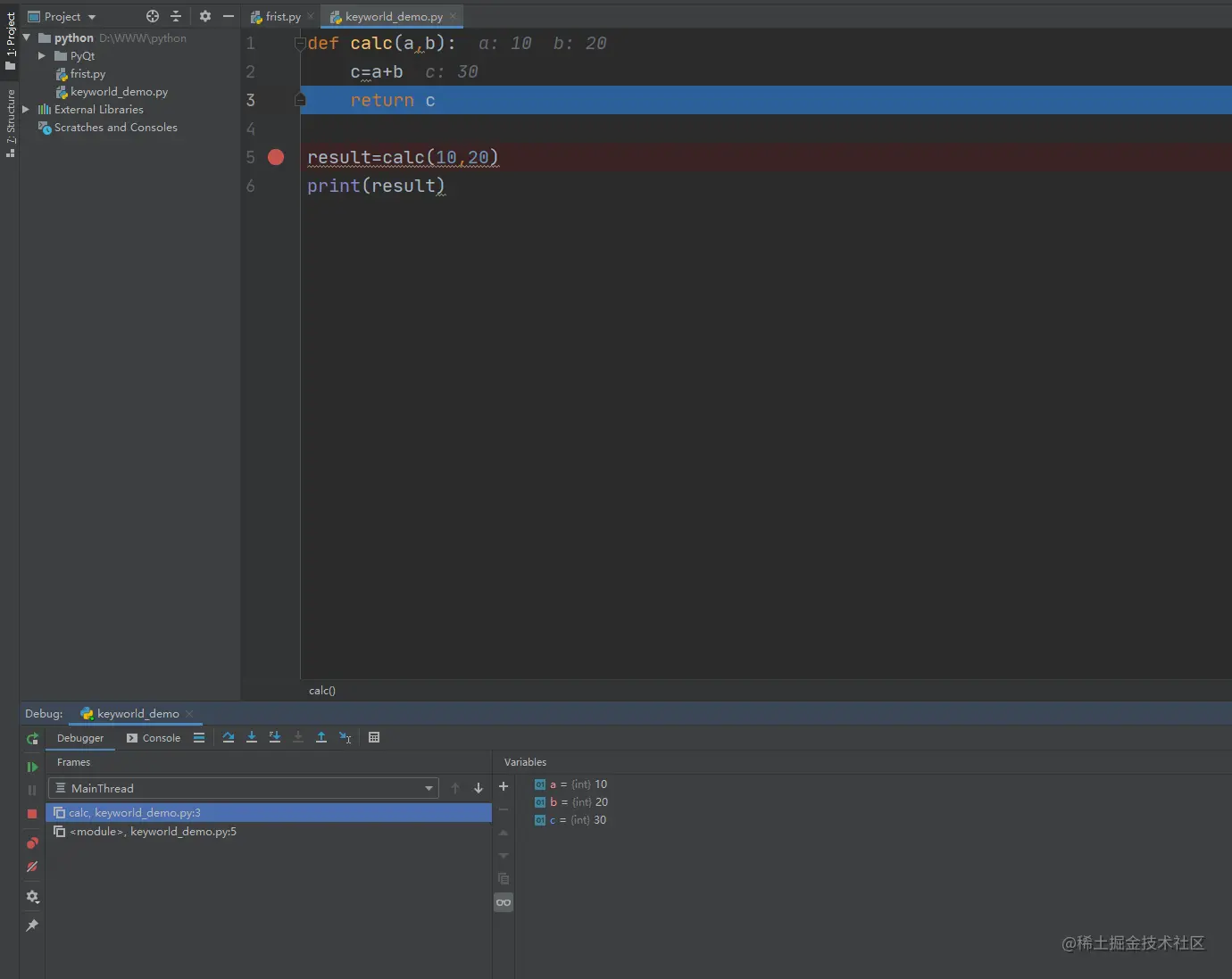Resume program execution
The width and height of the screenshot is (1232, 979).
pos(32,767)
